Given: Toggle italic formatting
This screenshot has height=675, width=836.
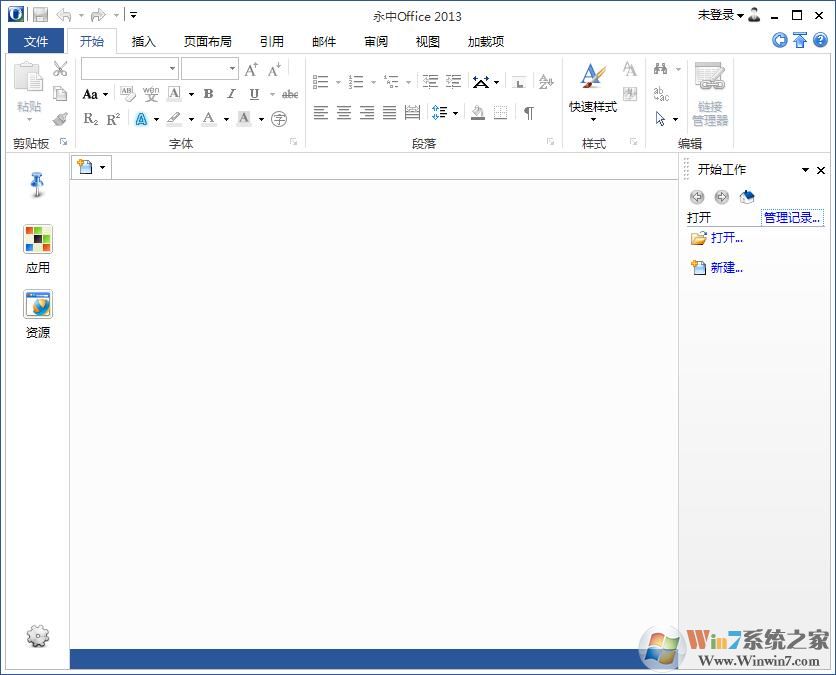Looking at the screenshot, I should (231, 94).
